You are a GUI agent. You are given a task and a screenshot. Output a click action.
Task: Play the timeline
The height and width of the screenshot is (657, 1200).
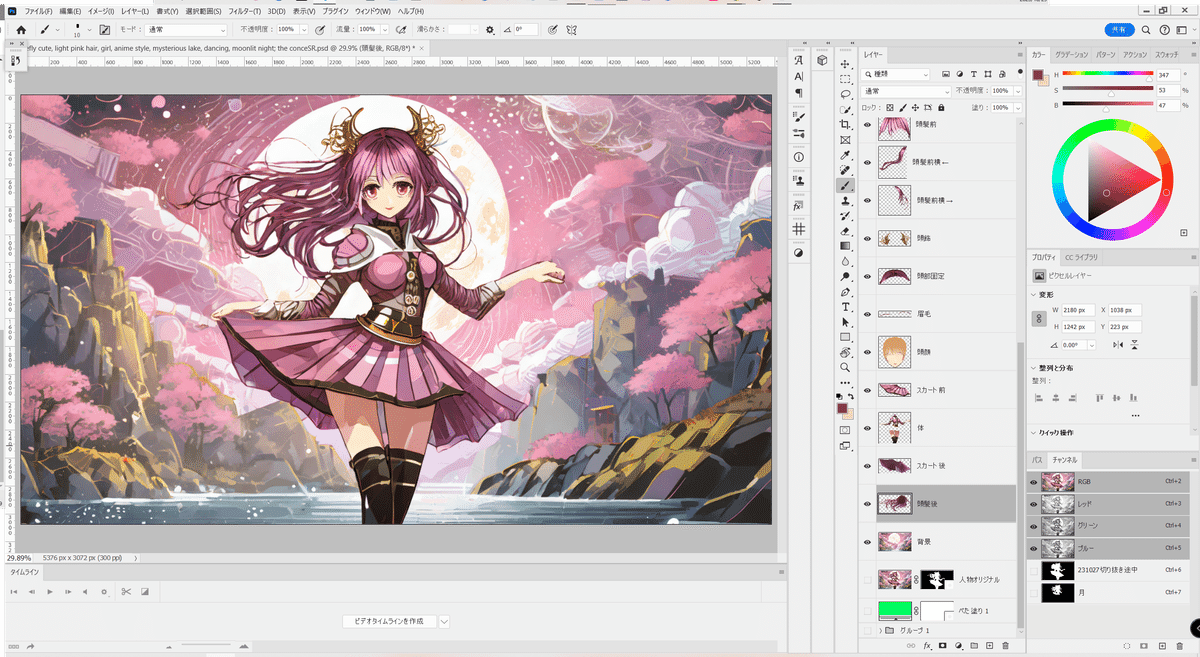50,592
